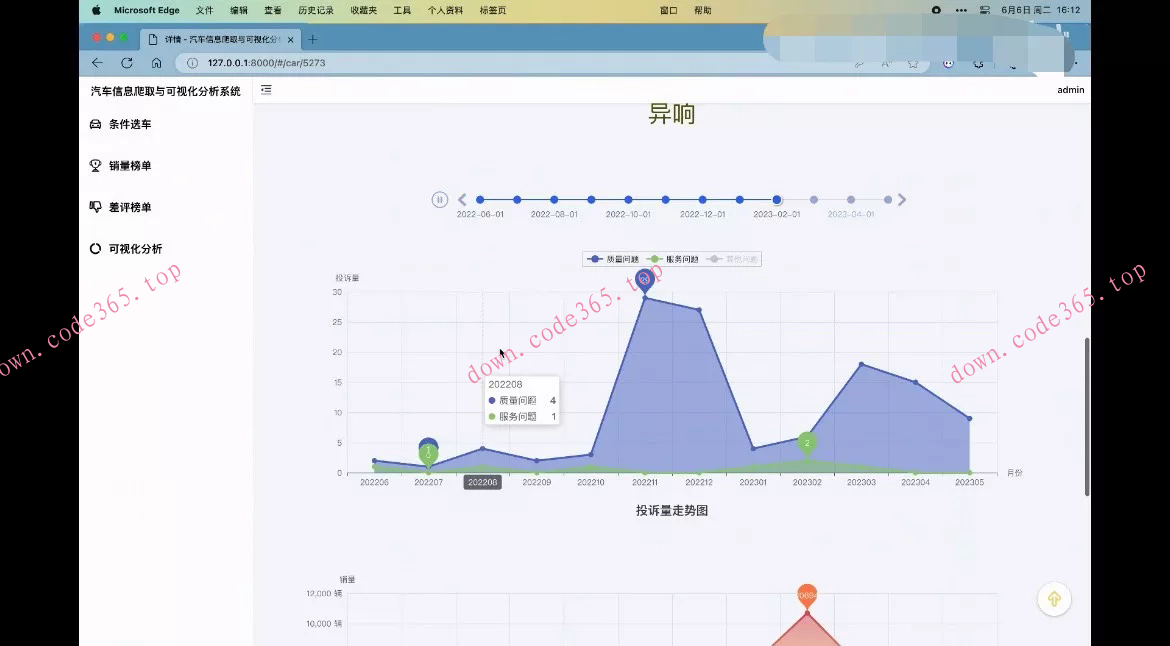Collapse the sidebar with the fold icon
The width and height of the screenshot is (1170, 646).
tap(266, 90)
